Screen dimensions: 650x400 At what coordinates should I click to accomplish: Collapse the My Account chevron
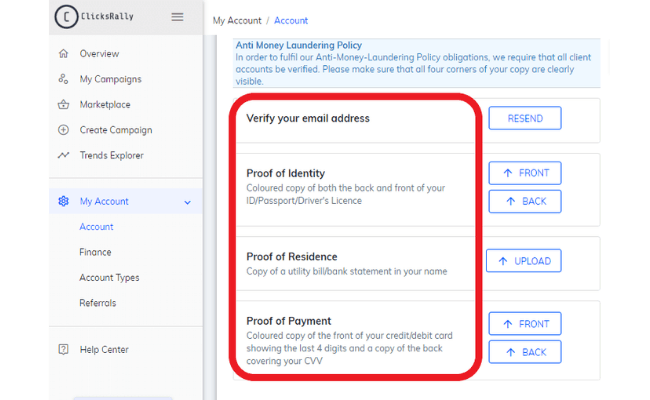(x=187, y=202)
